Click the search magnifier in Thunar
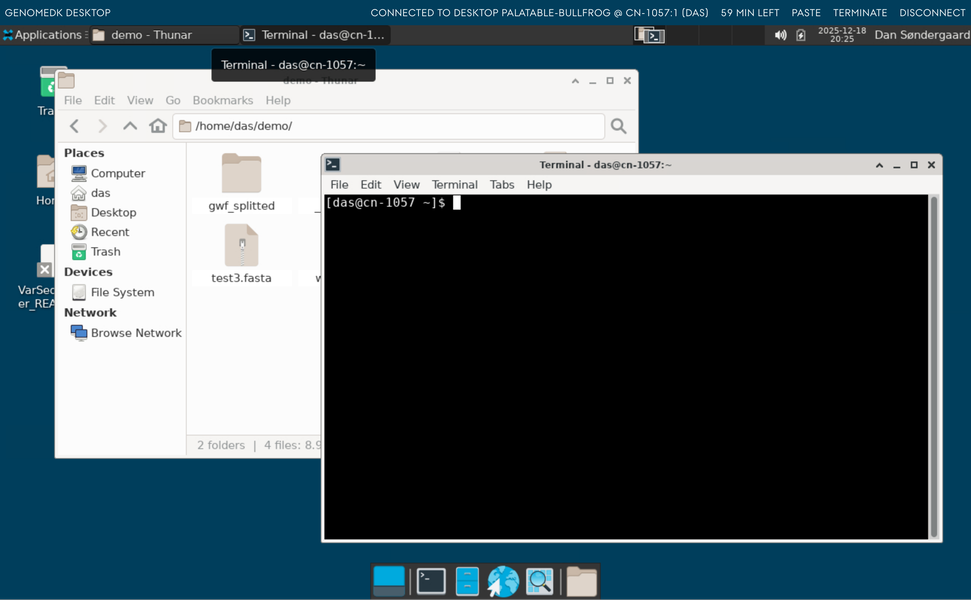 [619, 126]
